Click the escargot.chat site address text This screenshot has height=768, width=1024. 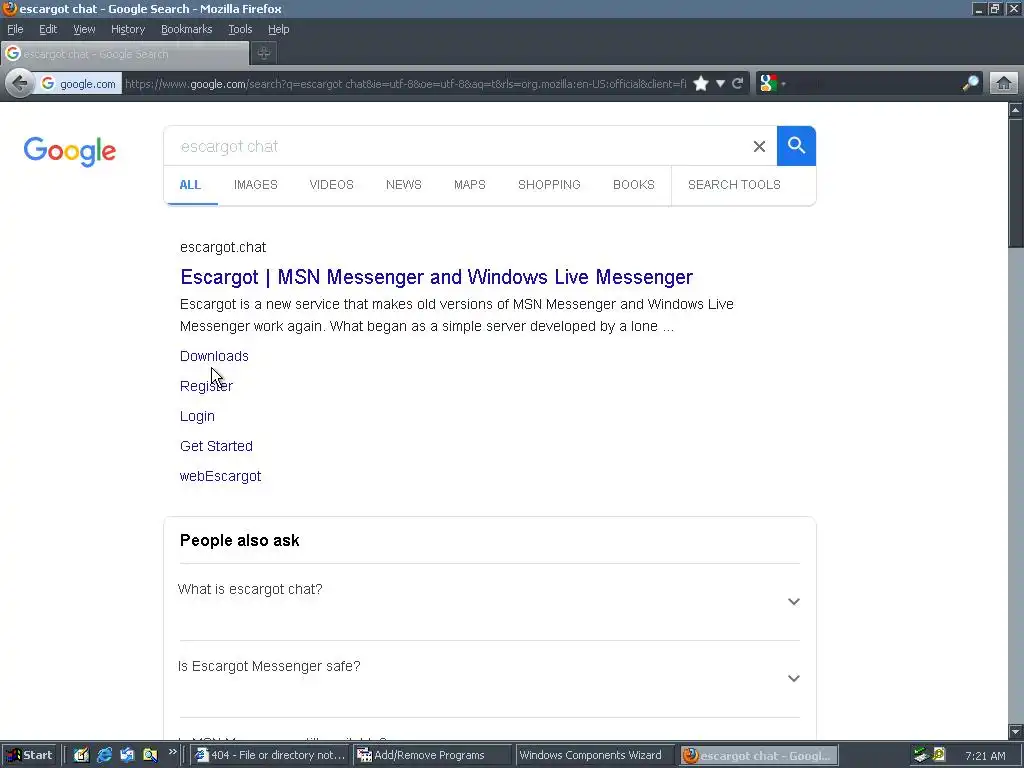tap(223, 248)
